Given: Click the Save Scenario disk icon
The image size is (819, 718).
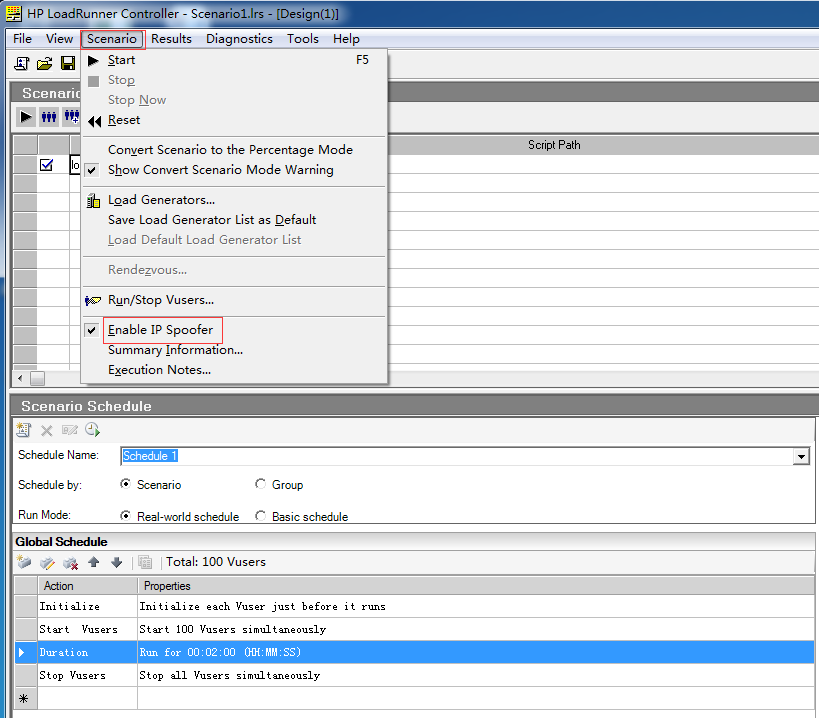Looking at the screenshot, I should [x=68, y=64].
